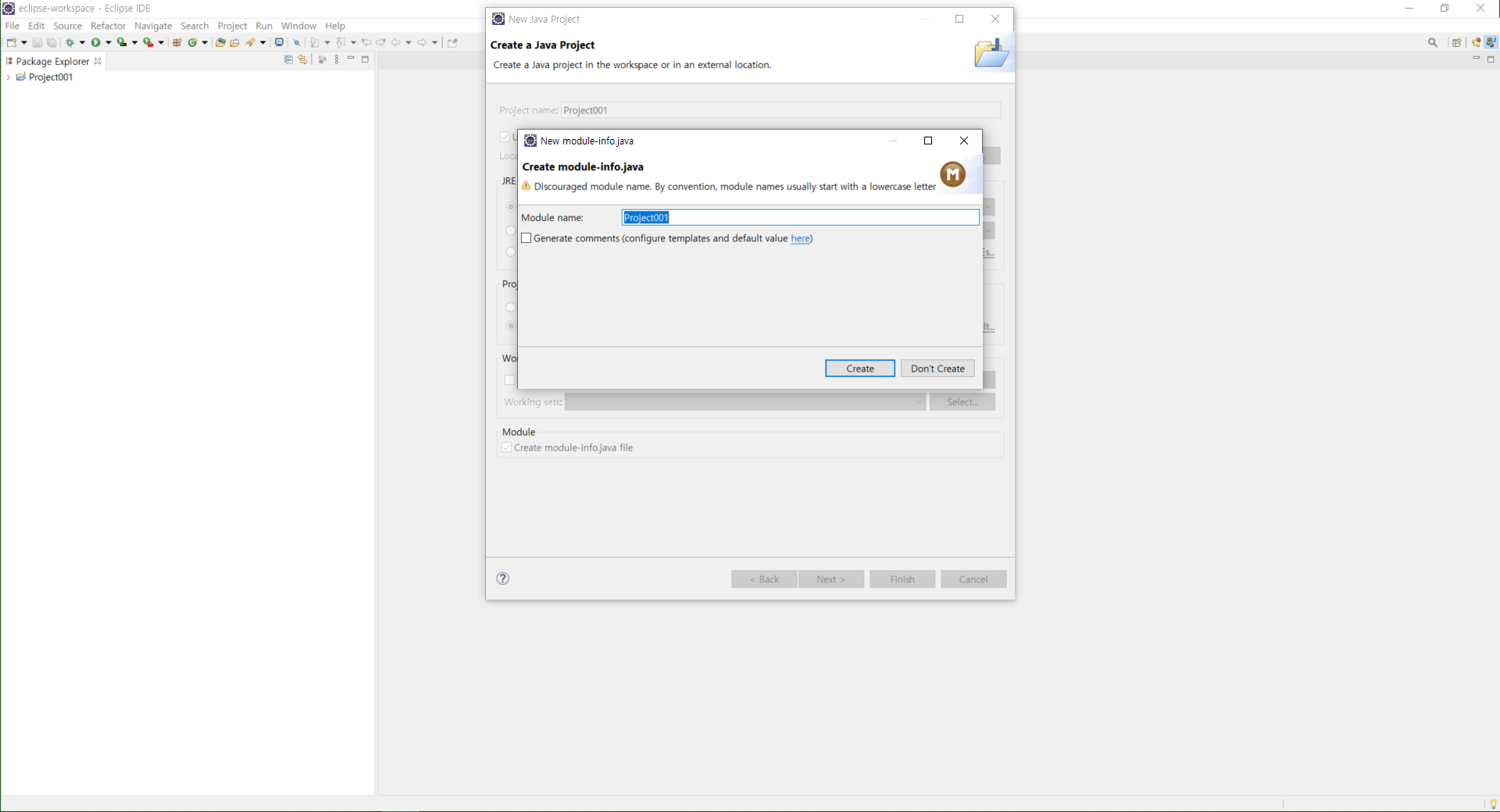1500x812 pixels.
Task: Open Package Explorer View Menu dots
Action: 337,59
